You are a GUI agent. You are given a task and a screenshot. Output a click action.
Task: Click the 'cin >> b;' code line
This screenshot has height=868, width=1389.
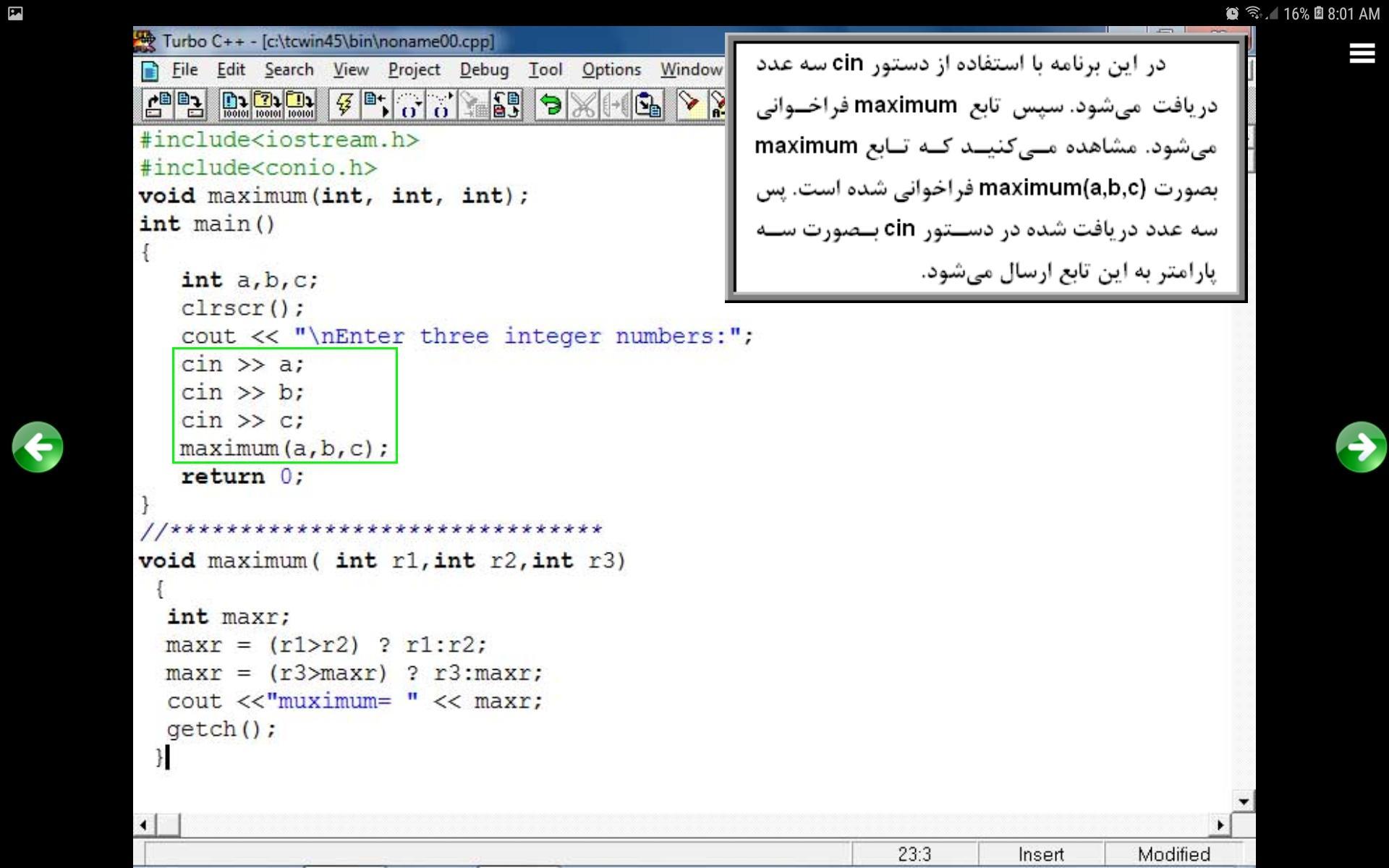click(242, 393)
